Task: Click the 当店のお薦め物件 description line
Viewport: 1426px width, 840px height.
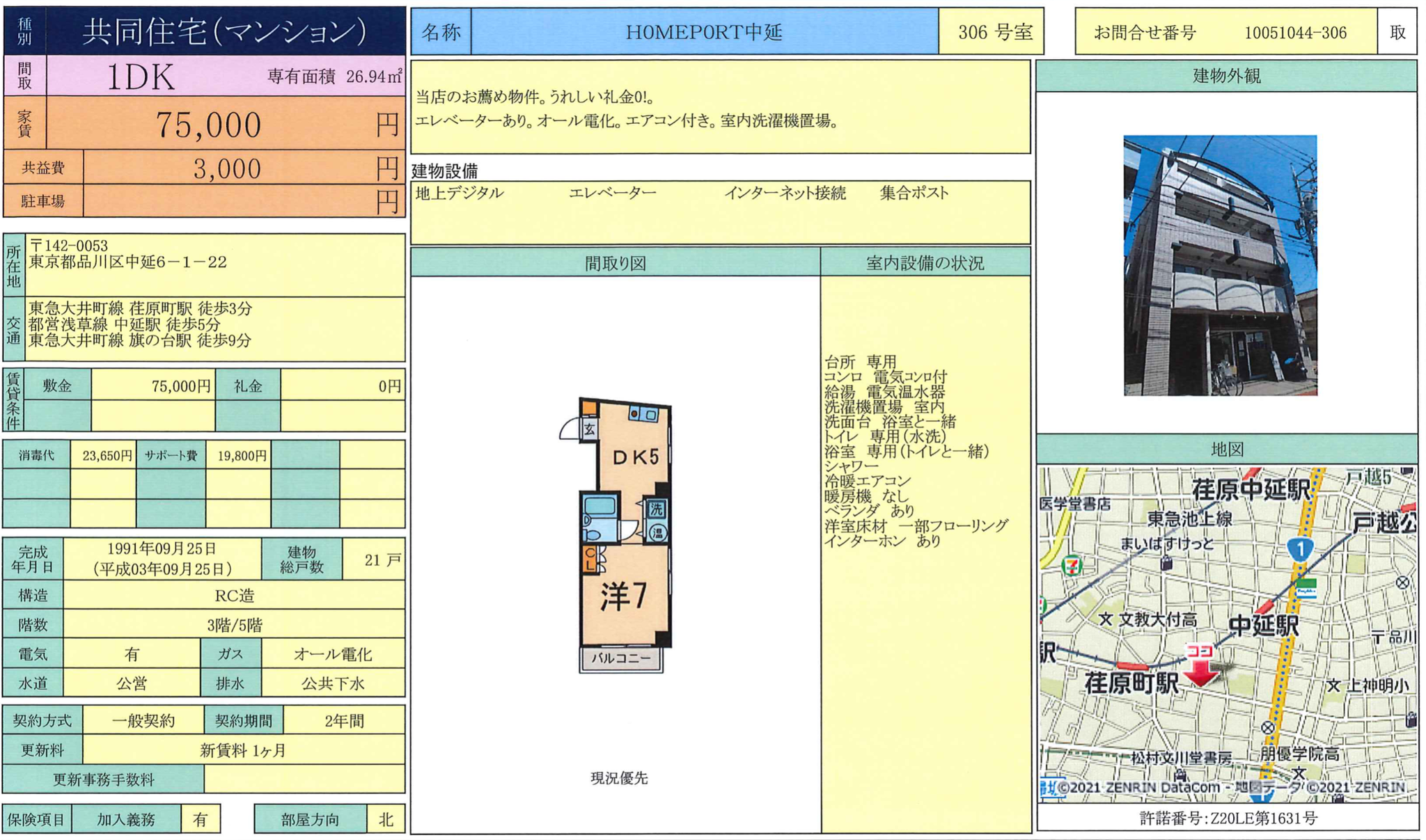Action: (x=535, y=97)
